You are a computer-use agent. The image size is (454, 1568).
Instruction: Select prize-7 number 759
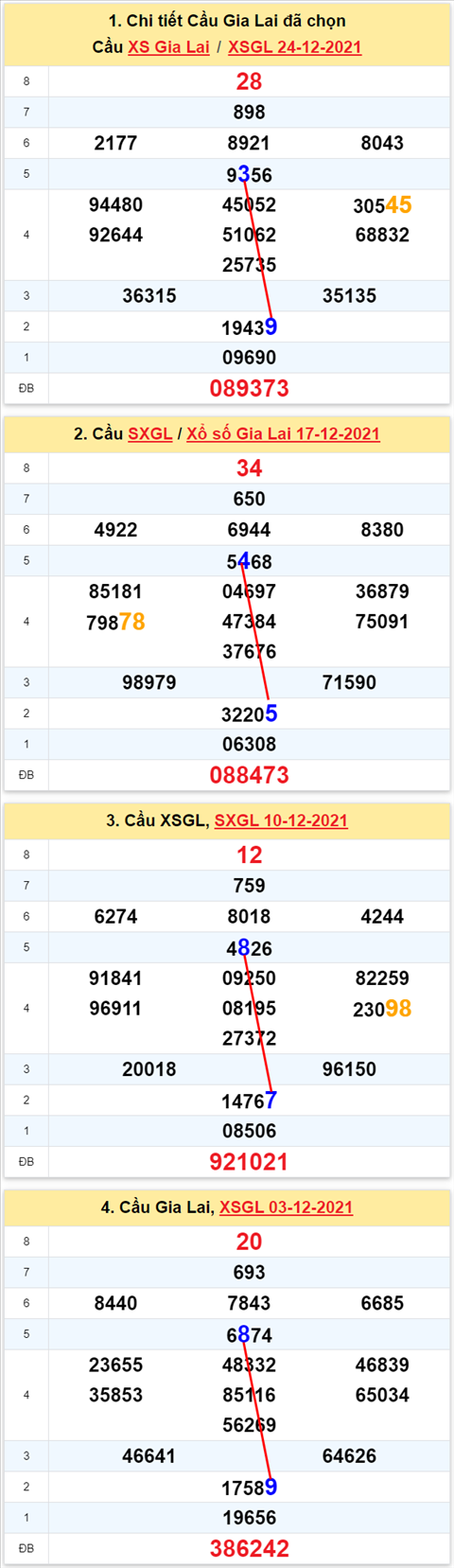[249, 886]
